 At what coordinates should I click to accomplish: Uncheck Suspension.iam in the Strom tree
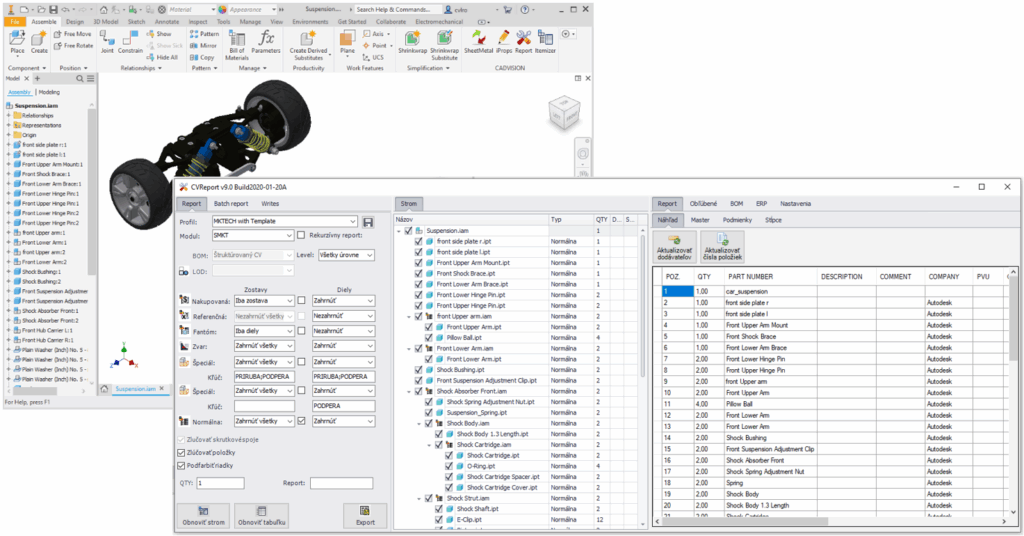(x=408, y=230)
